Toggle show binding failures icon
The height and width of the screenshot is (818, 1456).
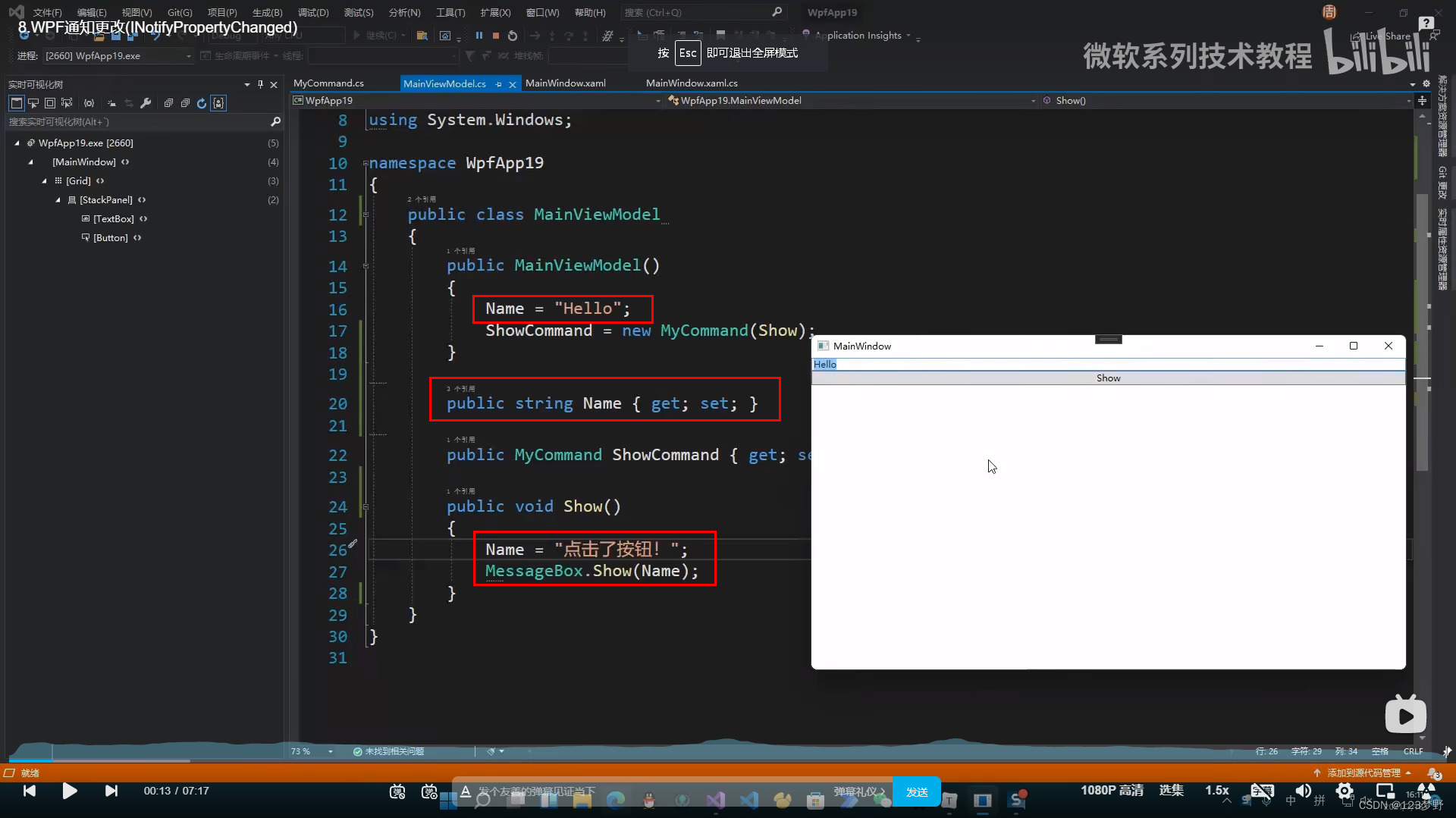coord(89,103)
